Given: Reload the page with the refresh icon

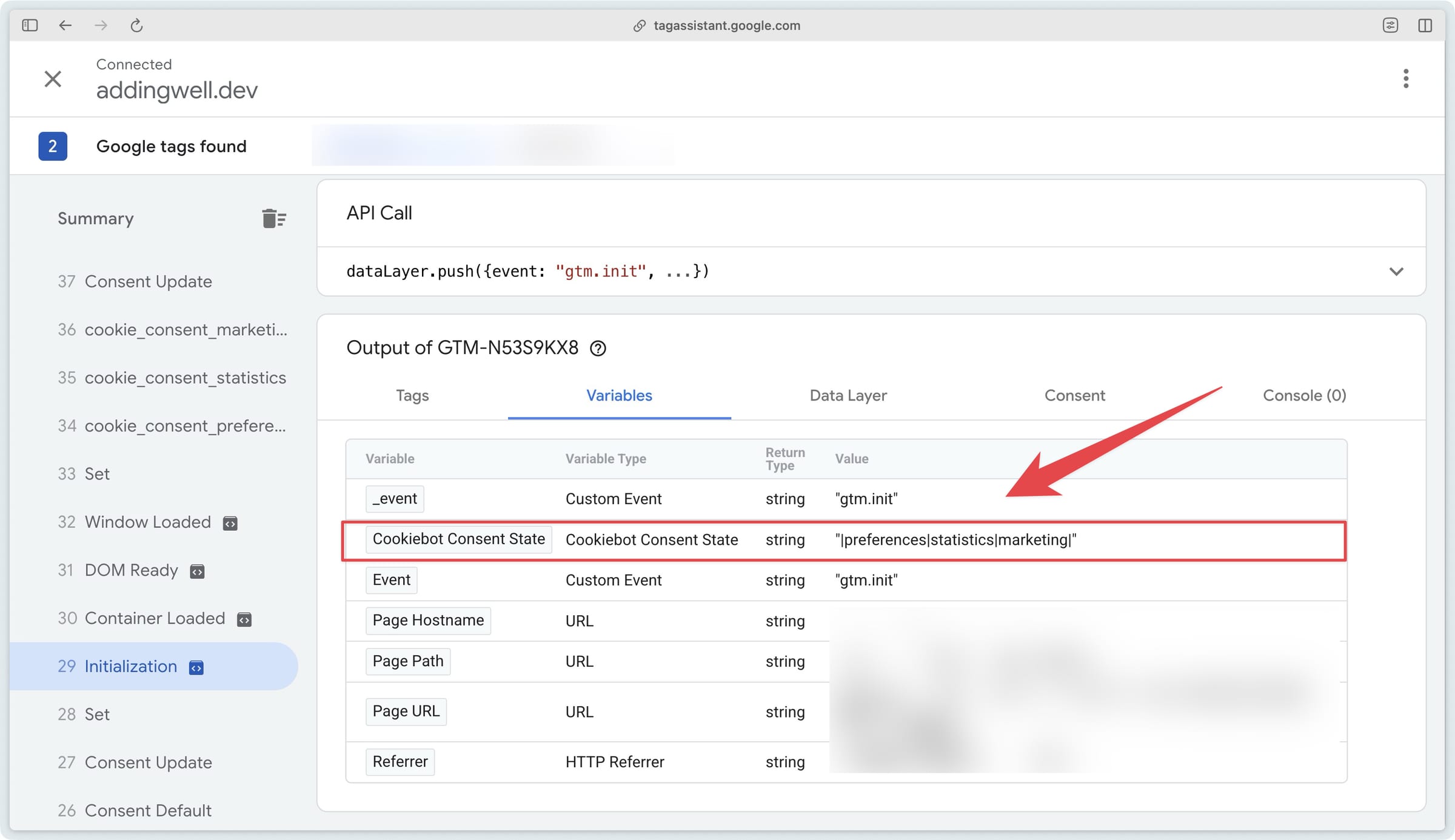Looking at the screenshot, I should pyautogui.click(x=136, y=25).
